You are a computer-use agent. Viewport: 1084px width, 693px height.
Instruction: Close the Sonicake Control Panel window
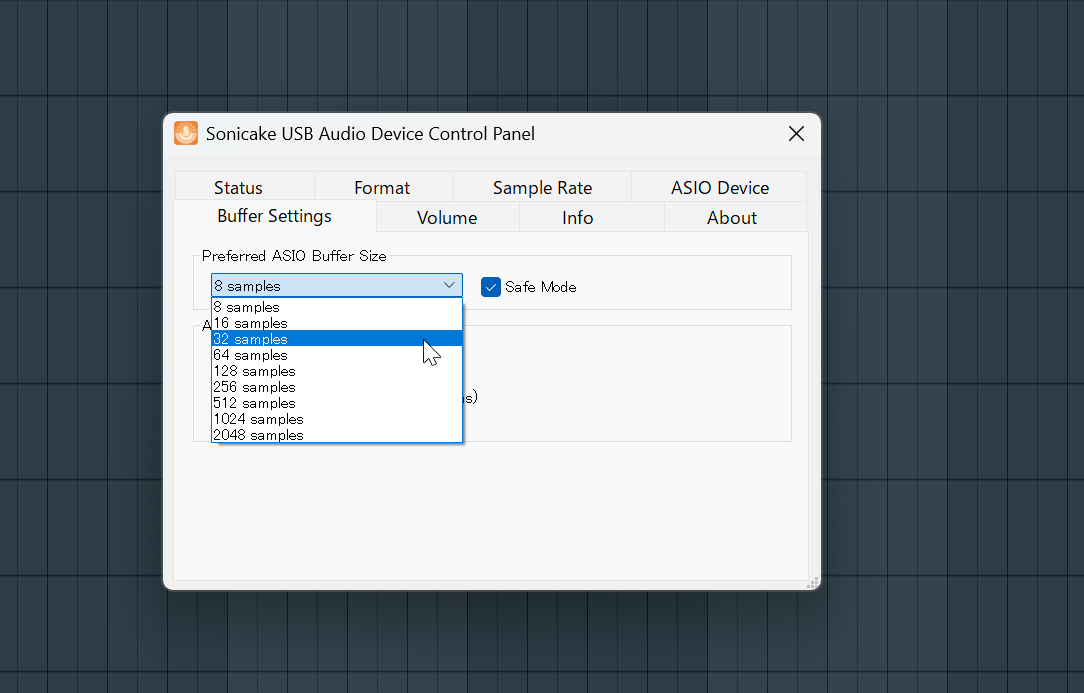[x=796, y=133]
